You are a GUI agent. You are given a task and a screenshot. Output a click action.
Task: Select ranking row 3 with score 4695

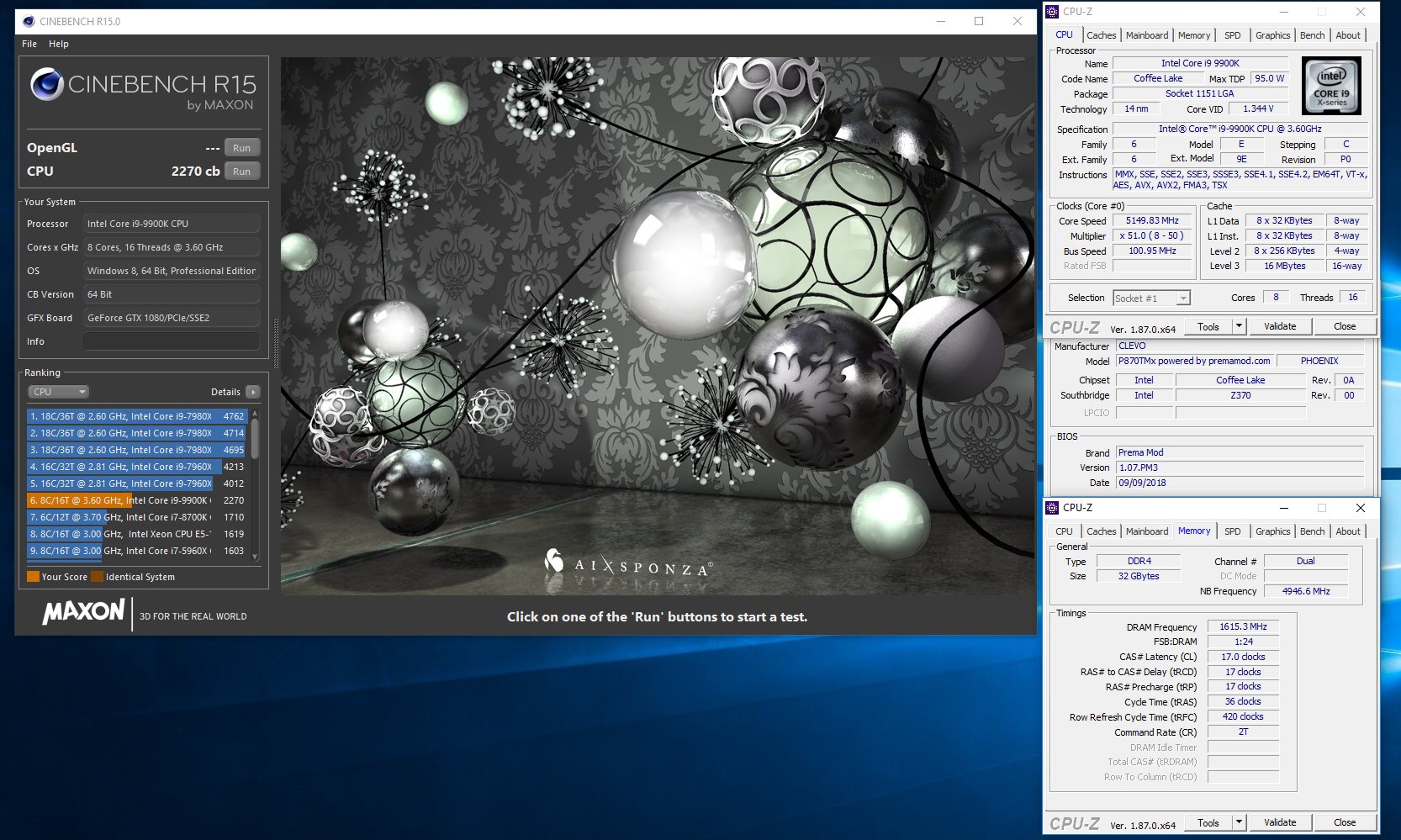click(x=137, y=450)
